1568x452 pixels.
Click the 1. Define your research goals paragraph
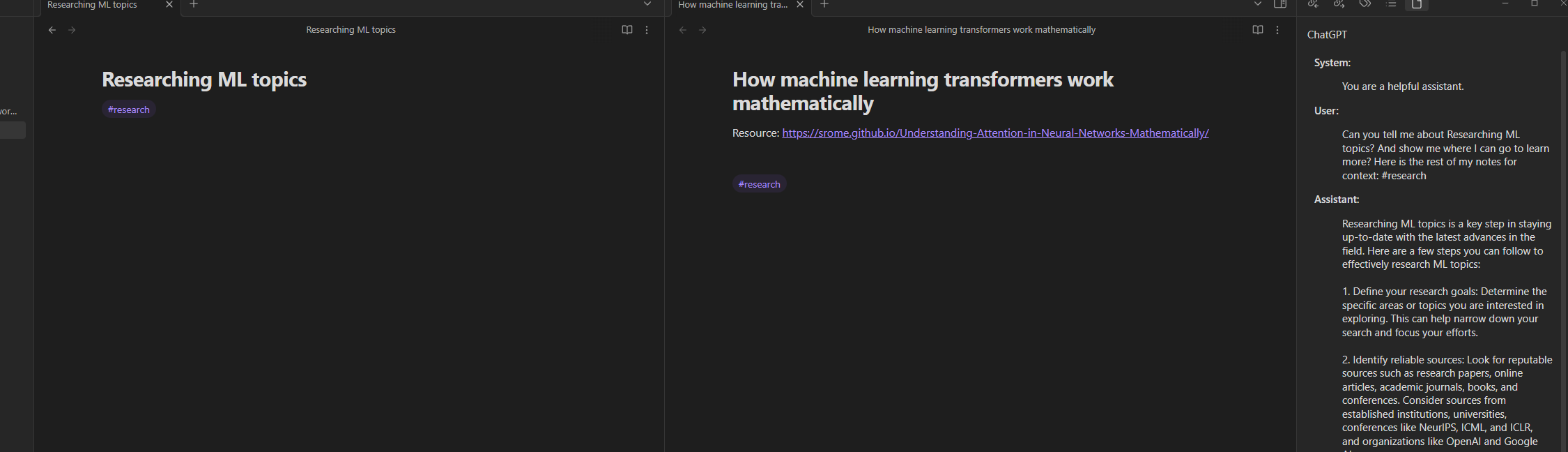tap(1444, 312)
